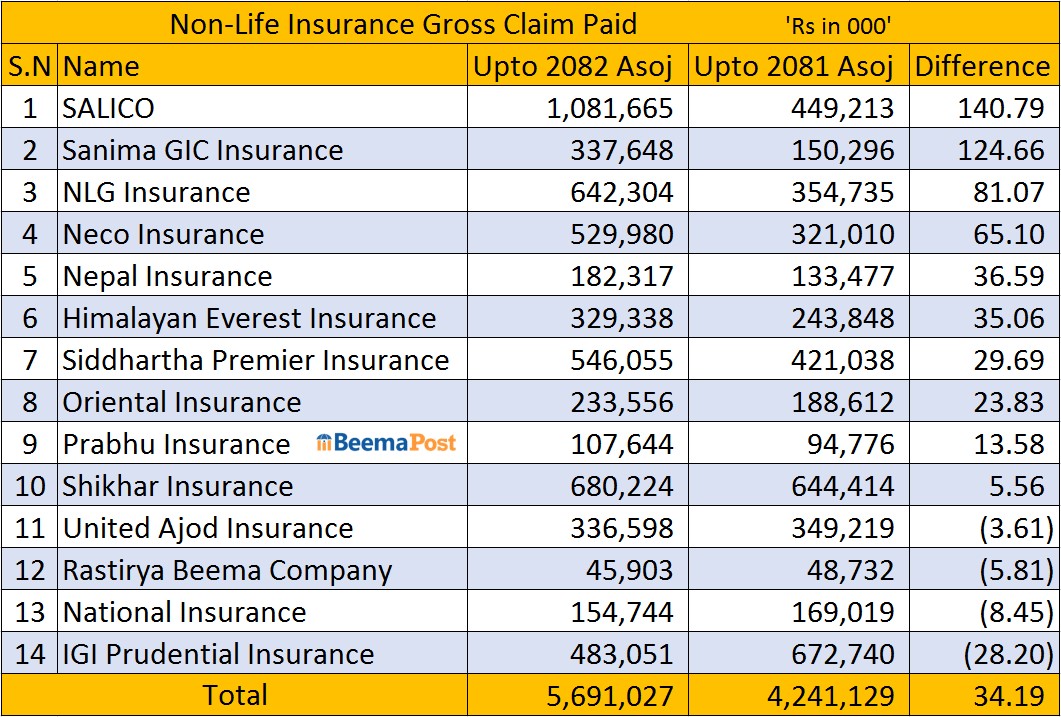Select Siddhartha Premier Insurance name cell
Viewport: 1061px width, 717px height.
(x=255, y=360)
